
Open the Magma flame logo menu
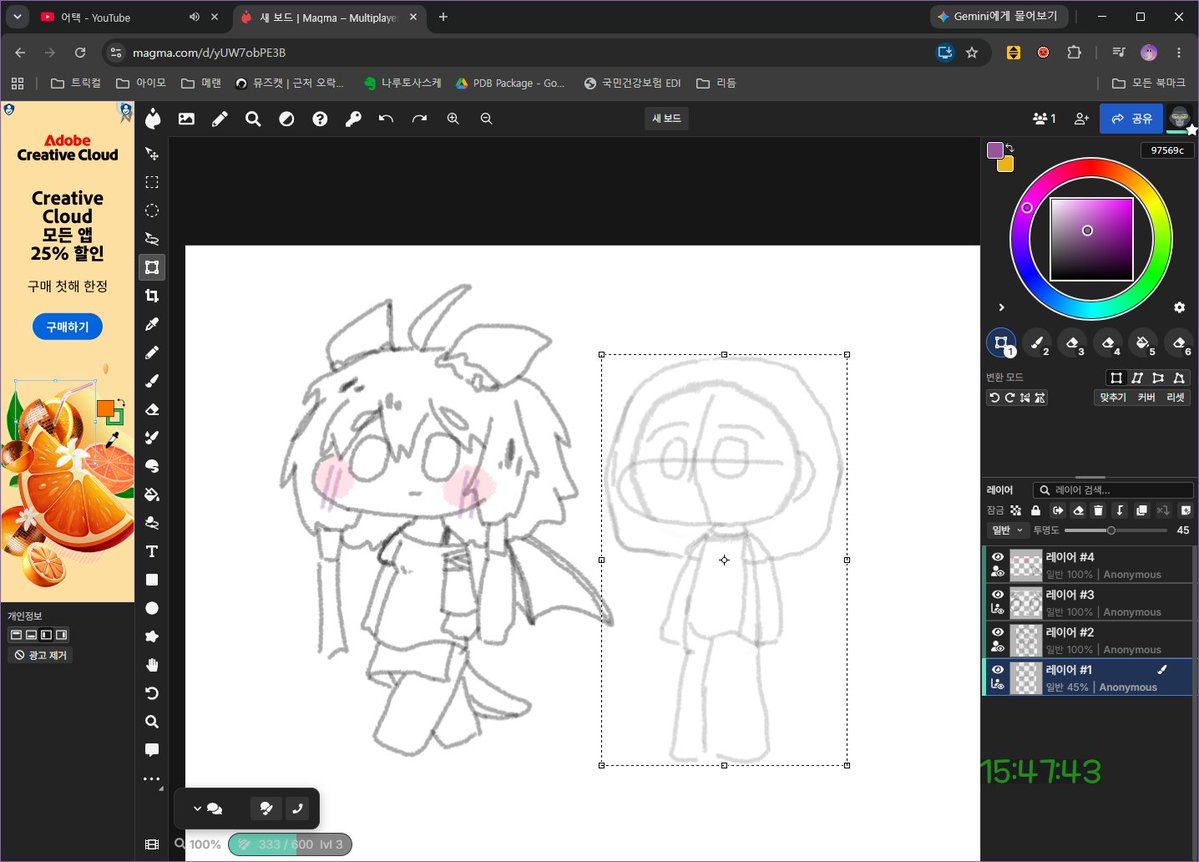(153, 119)
